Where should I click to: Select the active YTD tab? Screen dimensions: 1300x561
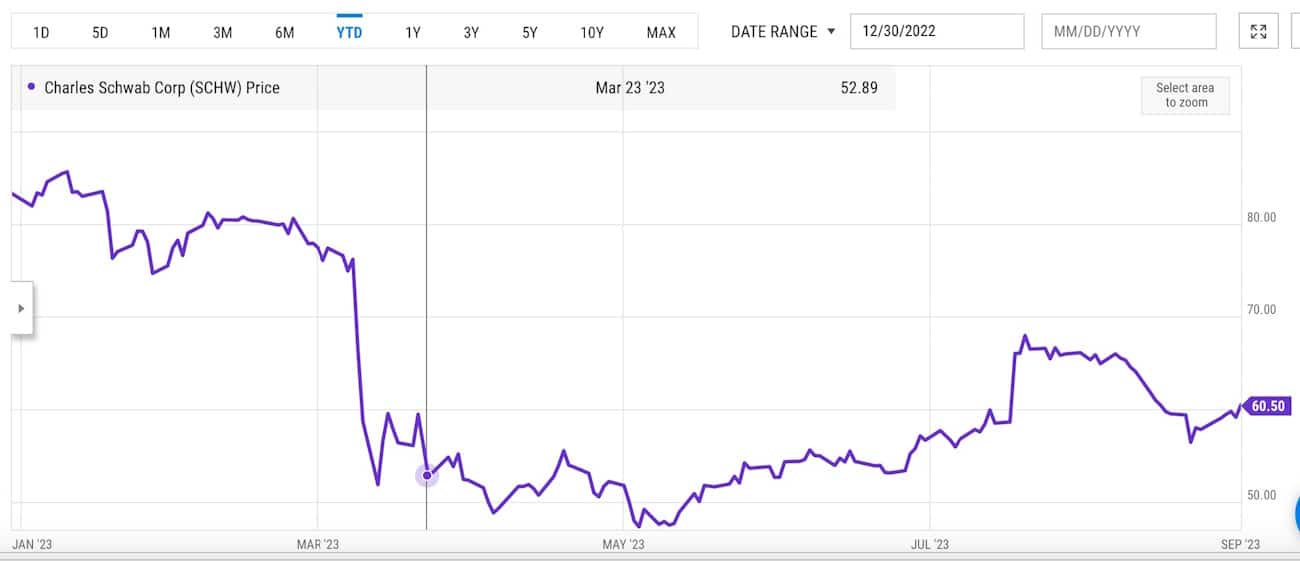(x=349, y=32)
